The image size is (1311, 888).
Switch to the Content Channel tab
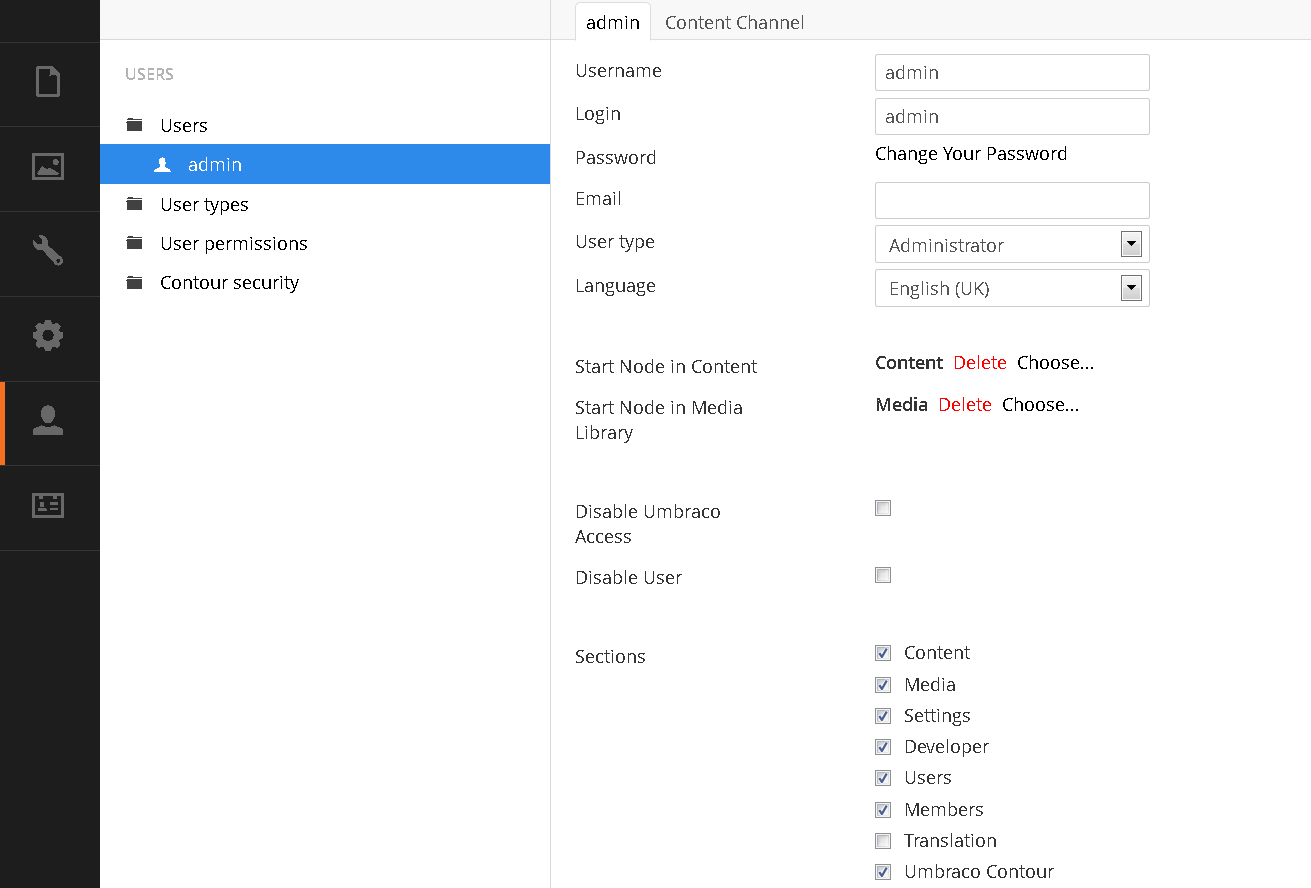[734, 22]
